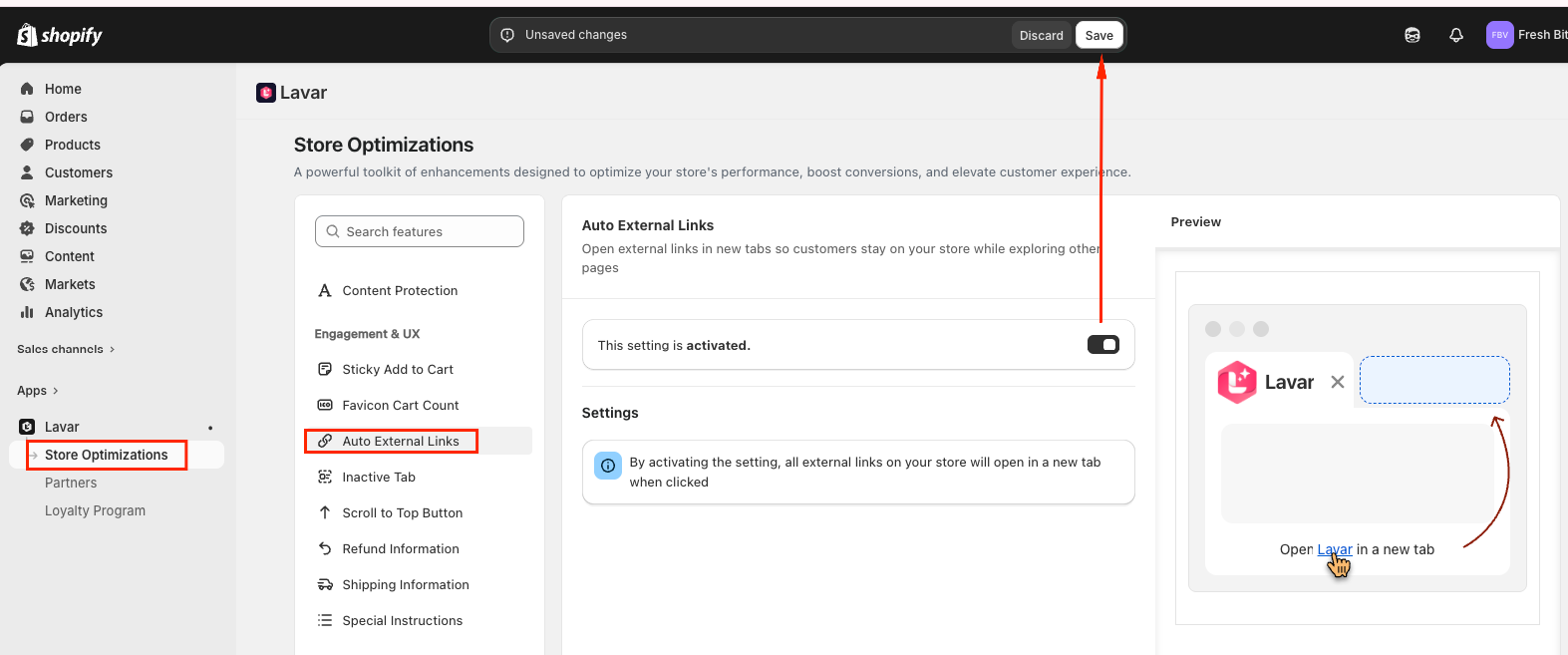Click the Lavar logo in page header
The width and height of the screenshot is (1568, 655).
265,93
